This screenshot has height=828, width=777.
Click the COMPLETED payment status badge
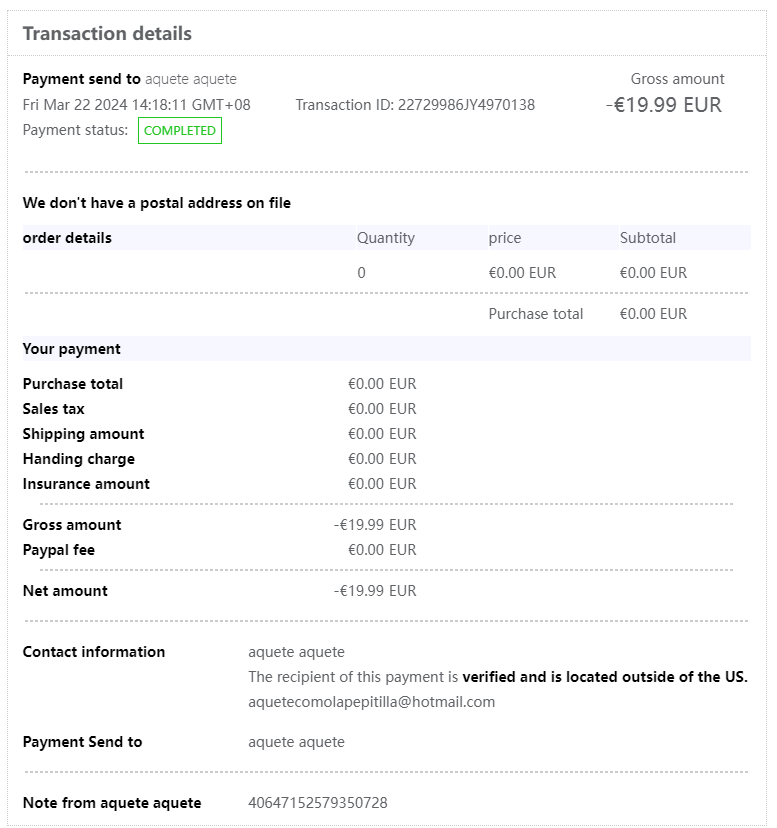pos(180,131)
